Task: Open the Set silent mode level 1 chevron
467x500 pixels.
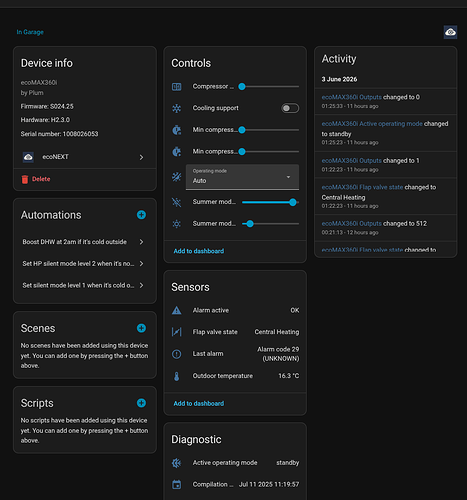Action: [141, 285]
